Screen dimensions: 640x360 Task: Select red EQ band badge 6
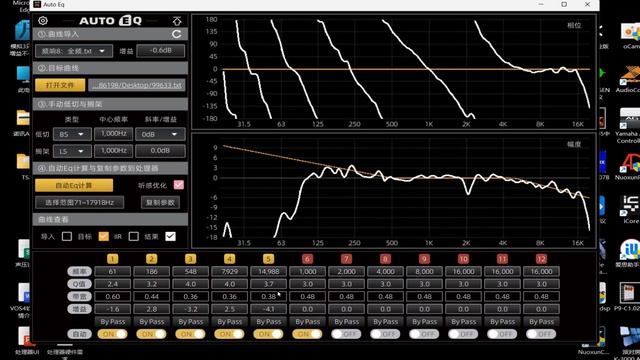tap(307, 259)
